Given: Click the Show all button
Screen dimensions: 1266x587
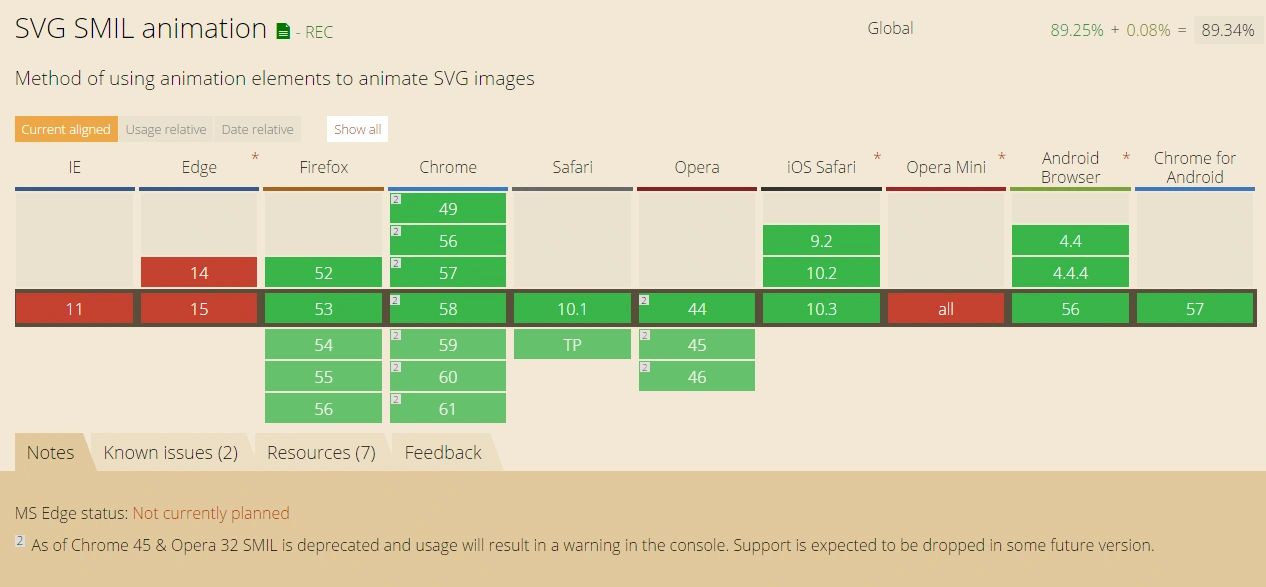Looking at the screenshot, I should coord(357,129).
